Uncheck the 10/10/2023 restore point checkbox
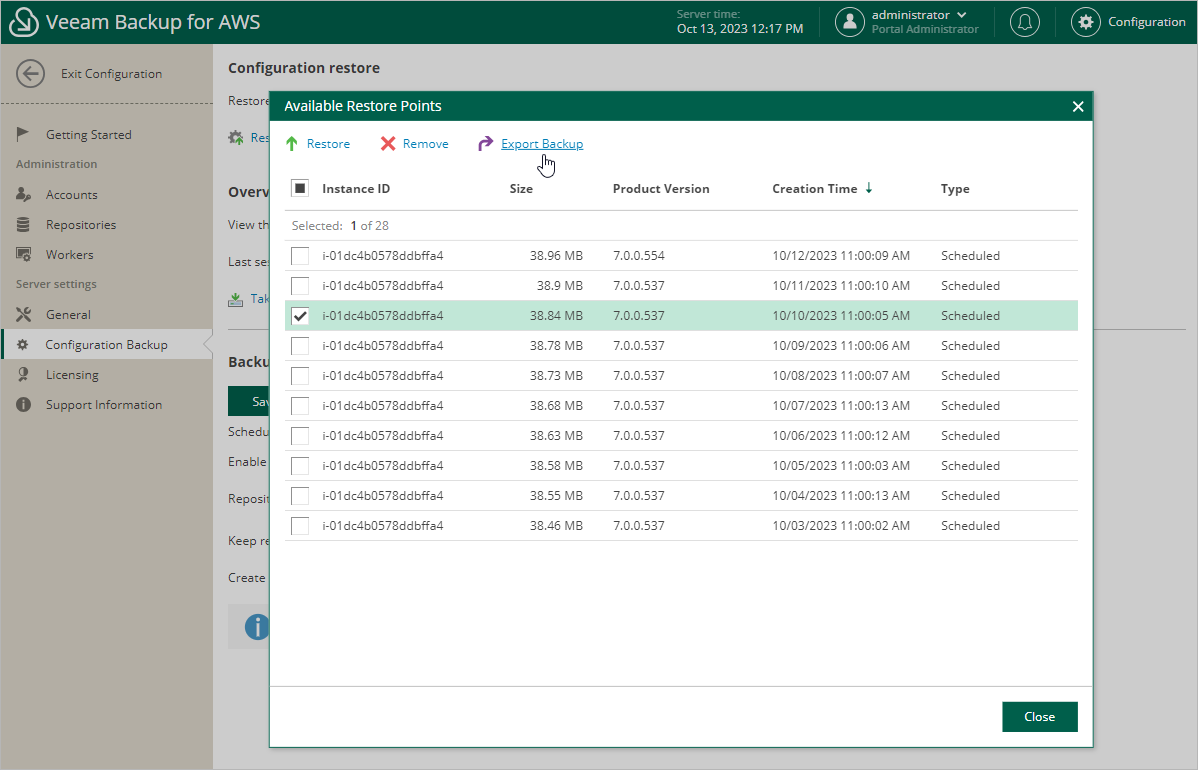 tap(300, 315)
